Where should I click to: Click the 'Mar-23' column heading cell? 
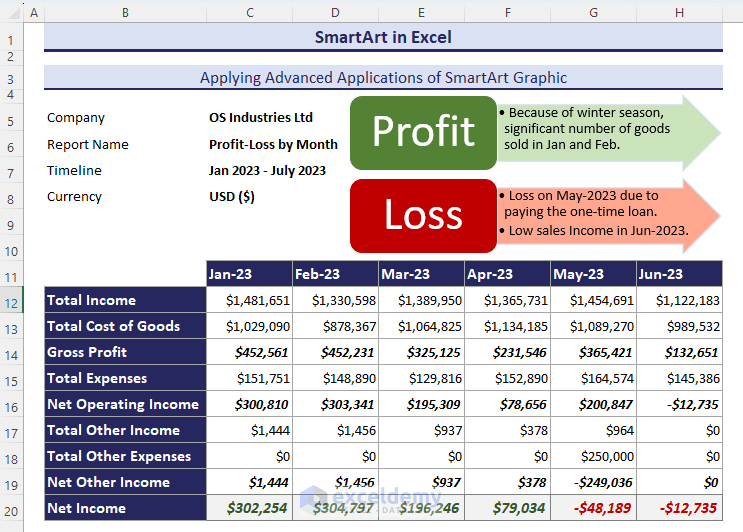(x=421, y=274)
